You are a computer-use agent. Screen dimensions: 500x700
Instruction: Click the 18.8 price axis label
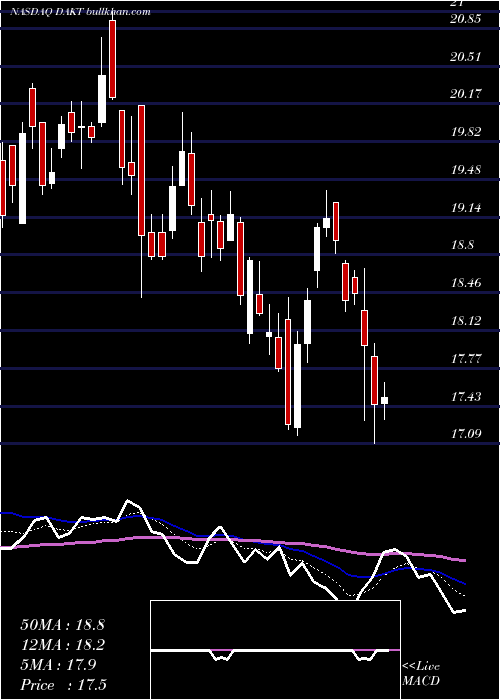point(462,245)
